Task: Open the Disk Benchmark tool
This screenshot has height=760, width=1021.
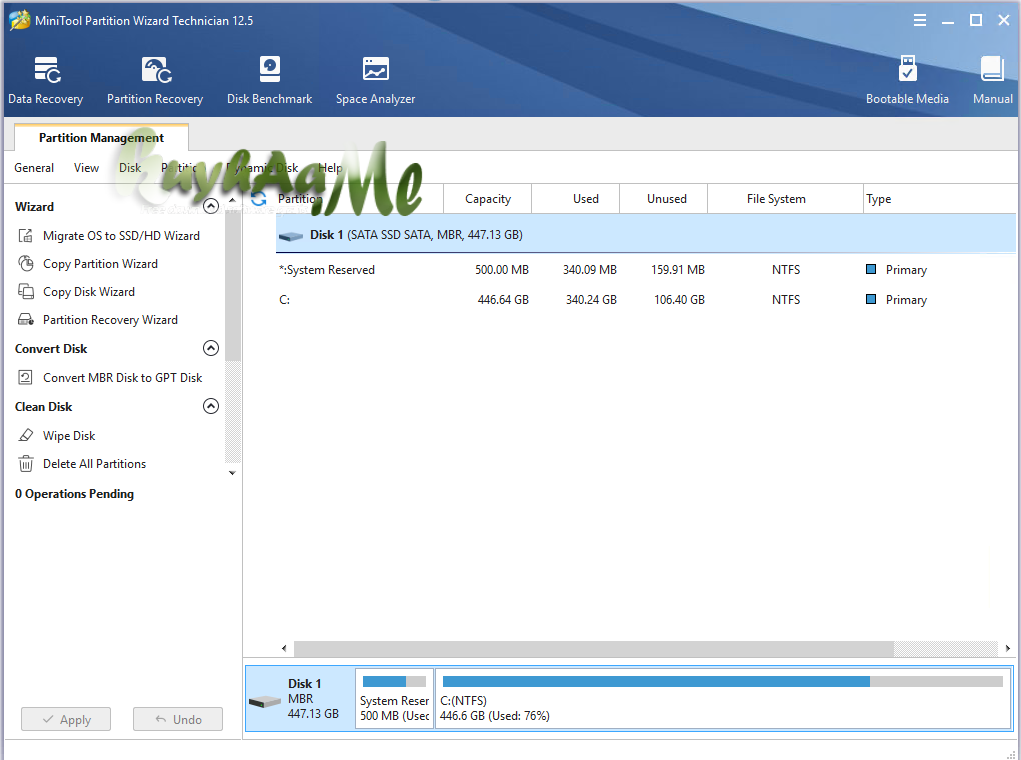Action: [x=270, y=80]
